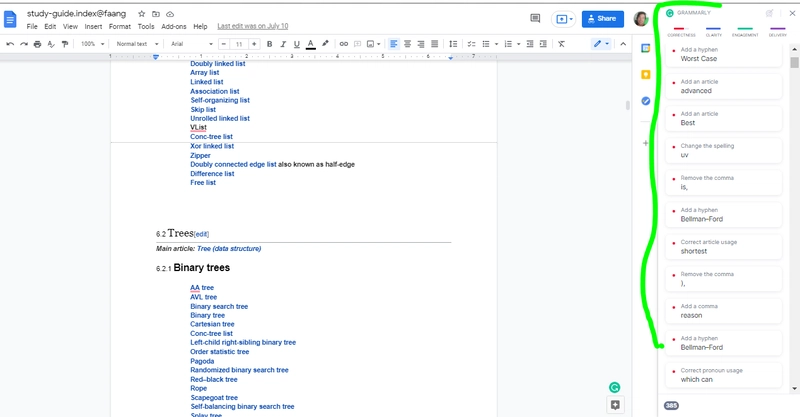Open the View menu
Image resolution: width=800 pixels, height=417 pixels.
coord(70,27)
